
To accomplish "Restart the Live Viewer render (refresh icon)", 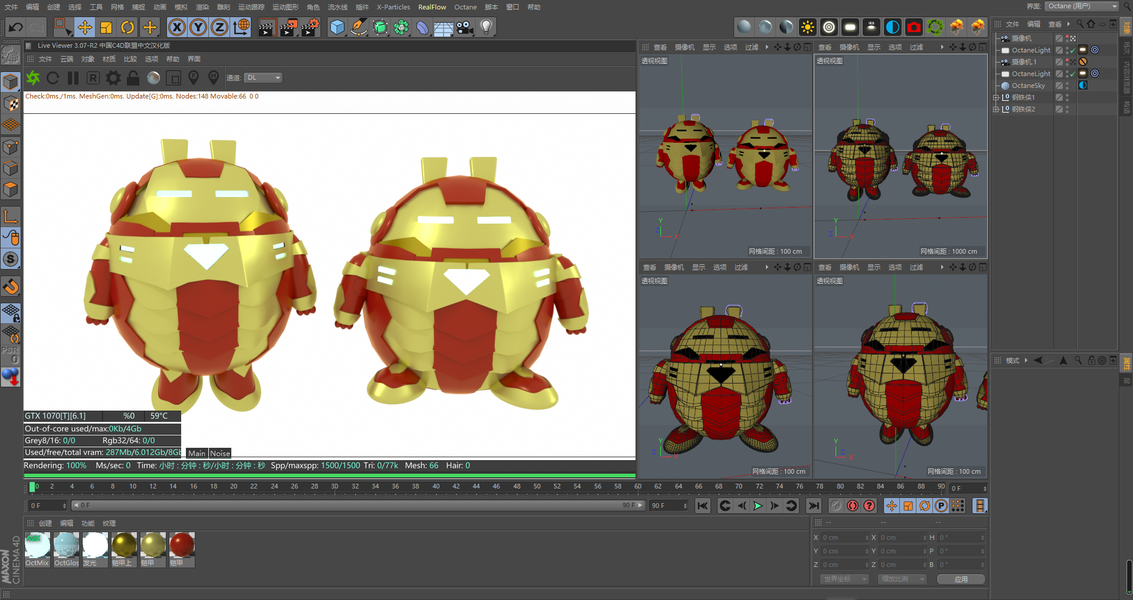I will click(53, 77).
